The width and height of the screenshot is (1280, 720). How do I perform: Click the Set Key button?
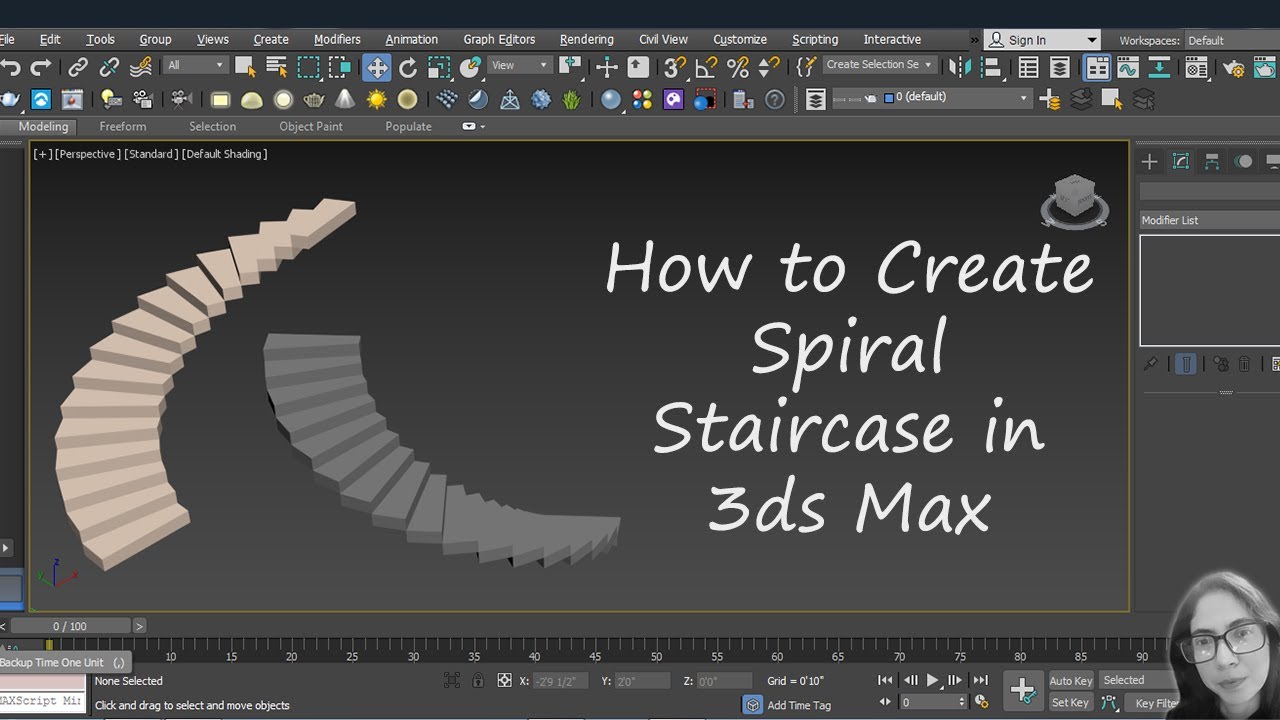pyautogui.click(x=1070, y=703)
